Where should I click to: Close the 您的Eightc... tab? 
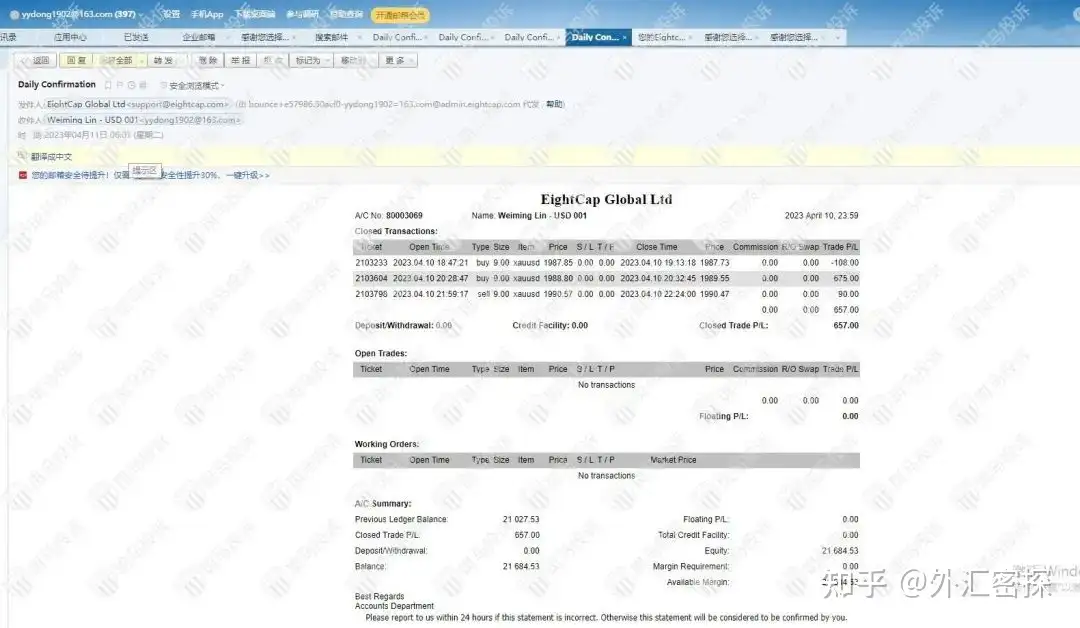point(691,37)
